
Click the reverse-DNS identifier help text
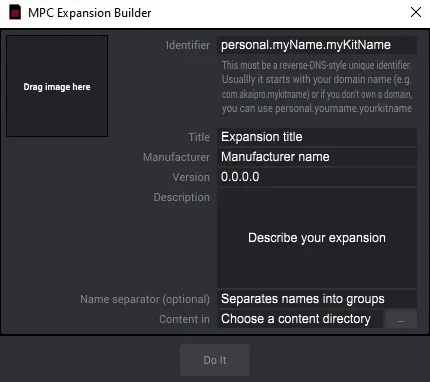[317, 87]
